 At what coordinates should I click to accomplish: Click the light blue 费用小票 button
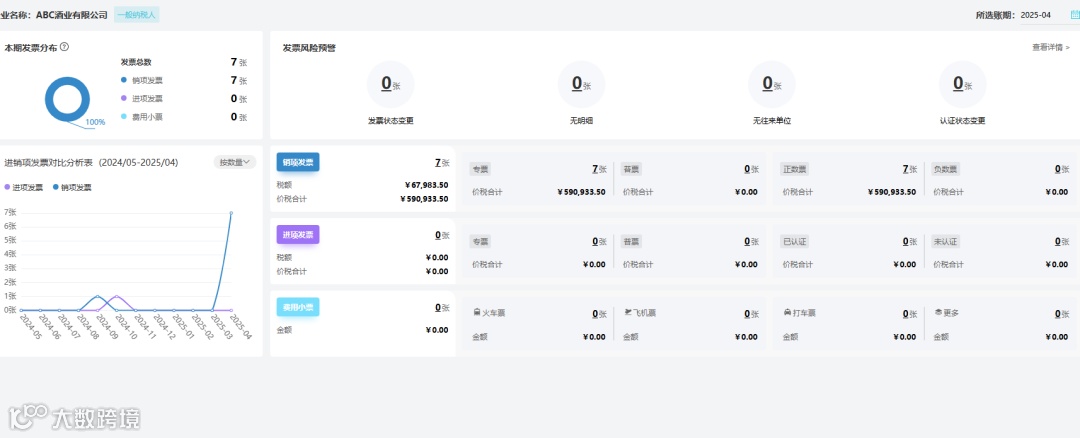(x=298, y=307)
